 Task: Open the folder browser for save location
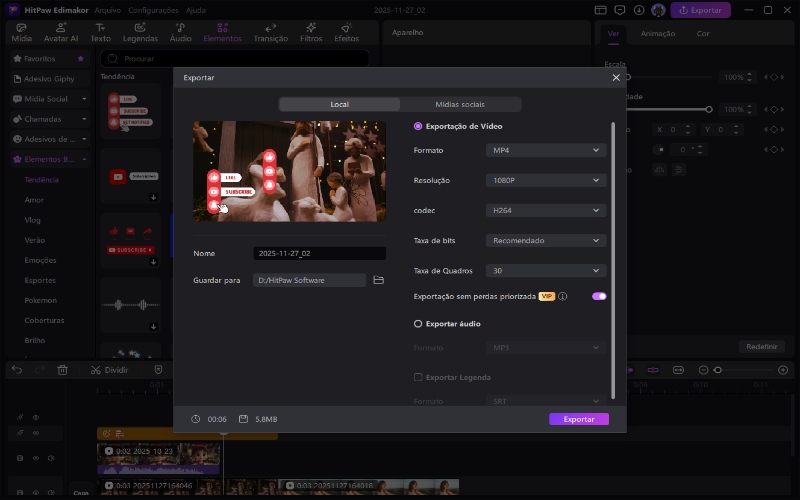[378, 281]
